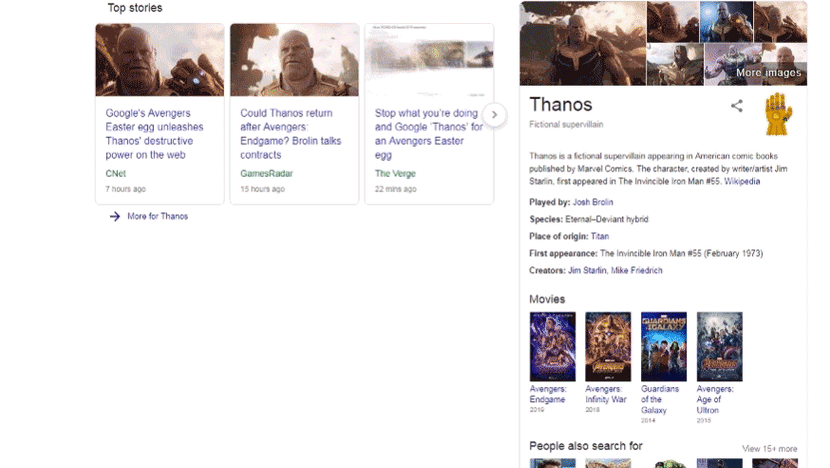Open Avengers: Age of Ultron title link
The height and width of the screenshot is (468, 830).
pos(715,399)
